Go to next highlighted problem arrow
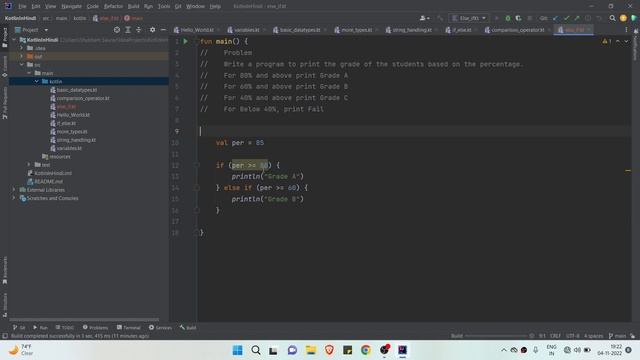The width and height of the screenshot is (640, 360). (x=626, y=41)
